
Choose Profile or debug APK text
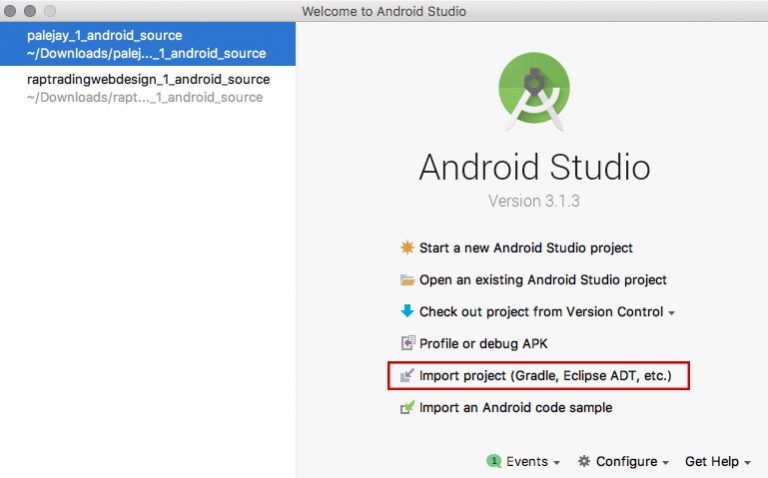(x=483, y=343)
